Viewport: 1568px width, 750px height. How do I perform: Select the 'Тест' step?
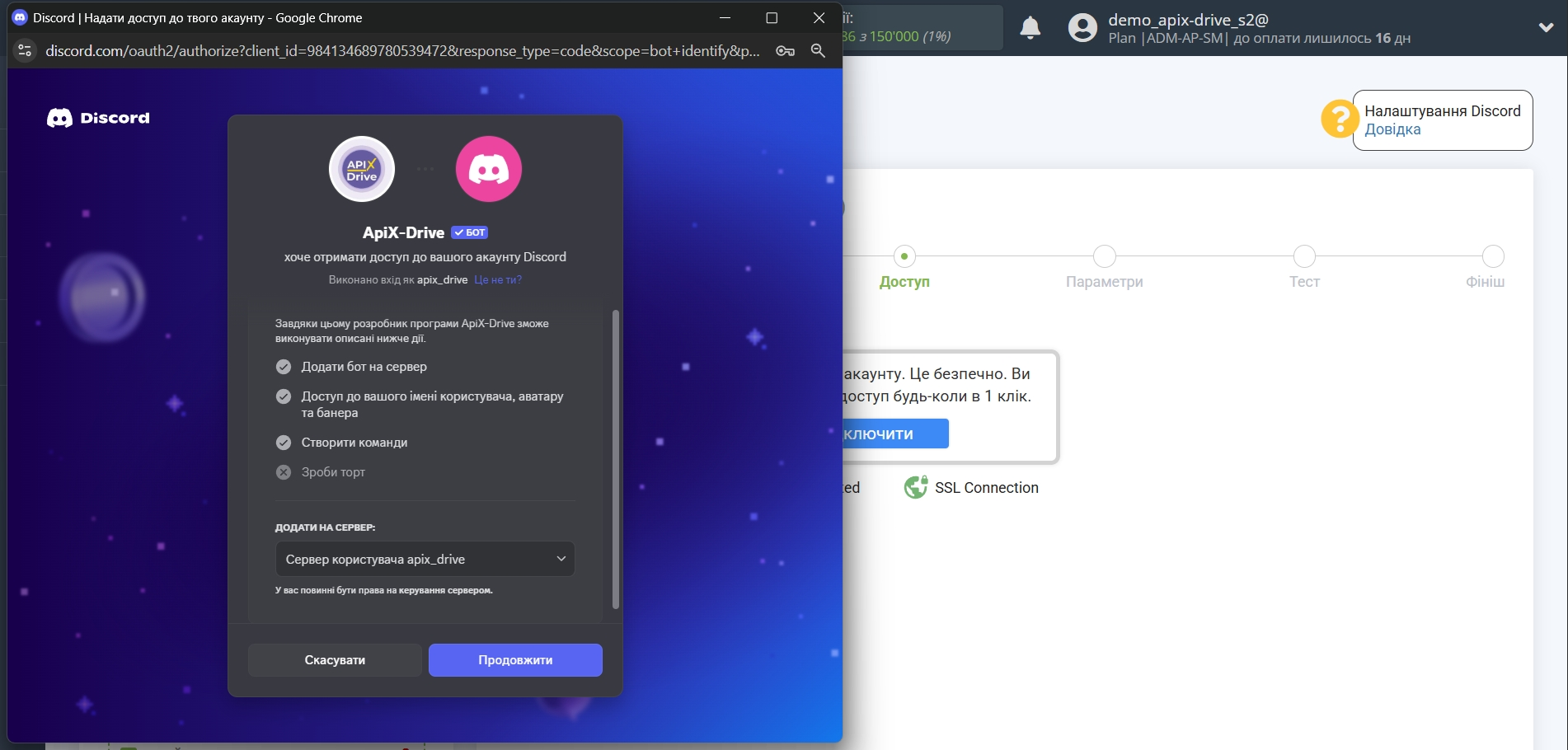pyautogui.click(x=1304, y=267)
